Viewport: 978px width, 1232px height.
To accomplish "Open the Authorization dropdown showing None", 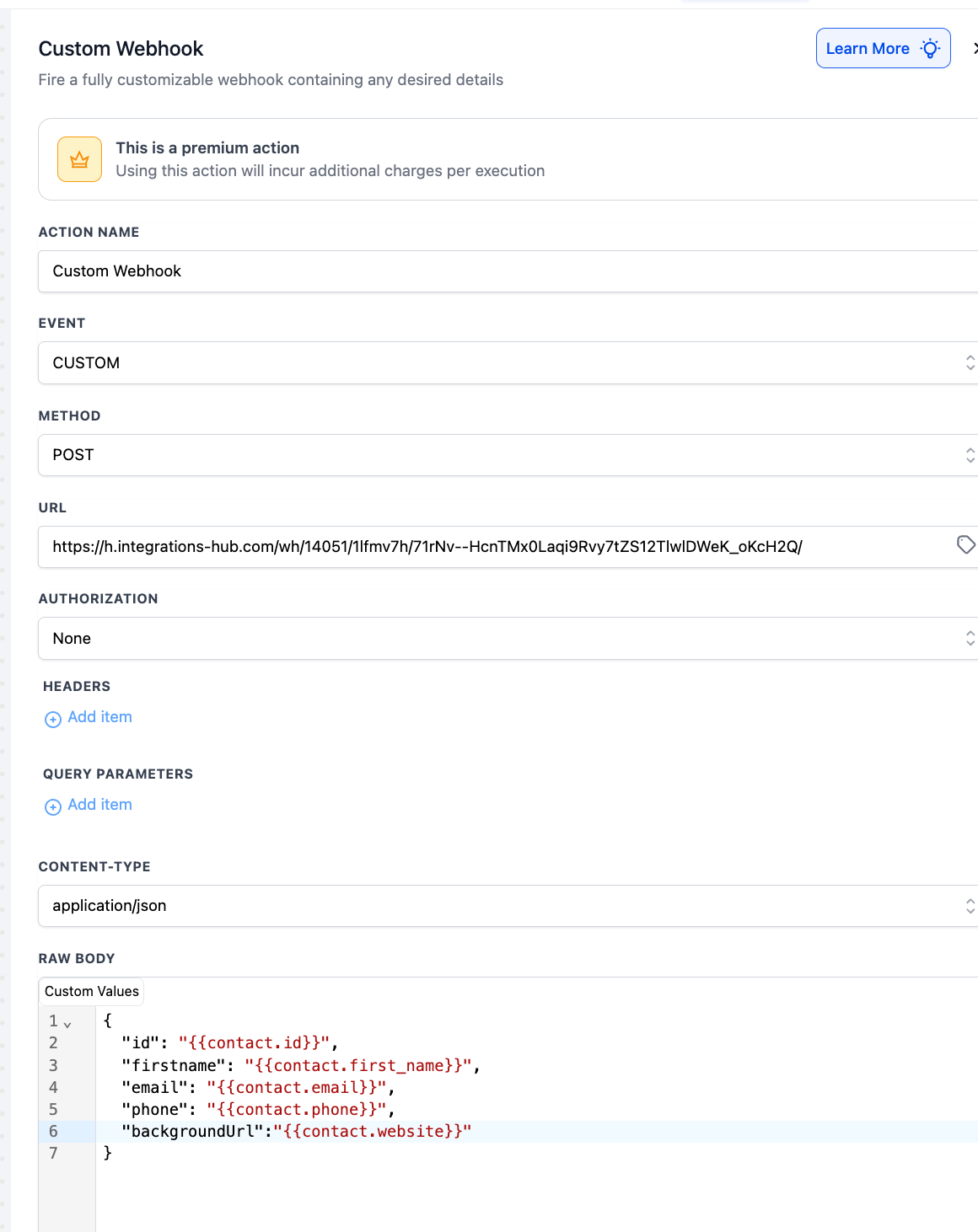I will (x=508, y=639).
